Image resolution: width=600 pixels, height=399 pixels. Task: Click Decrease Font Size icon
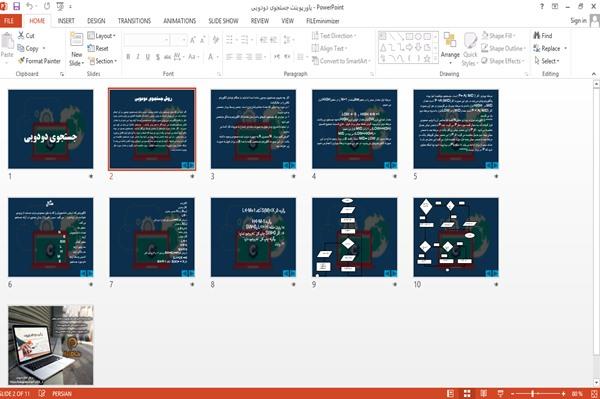pyautogui.click(x=202, y=39)
